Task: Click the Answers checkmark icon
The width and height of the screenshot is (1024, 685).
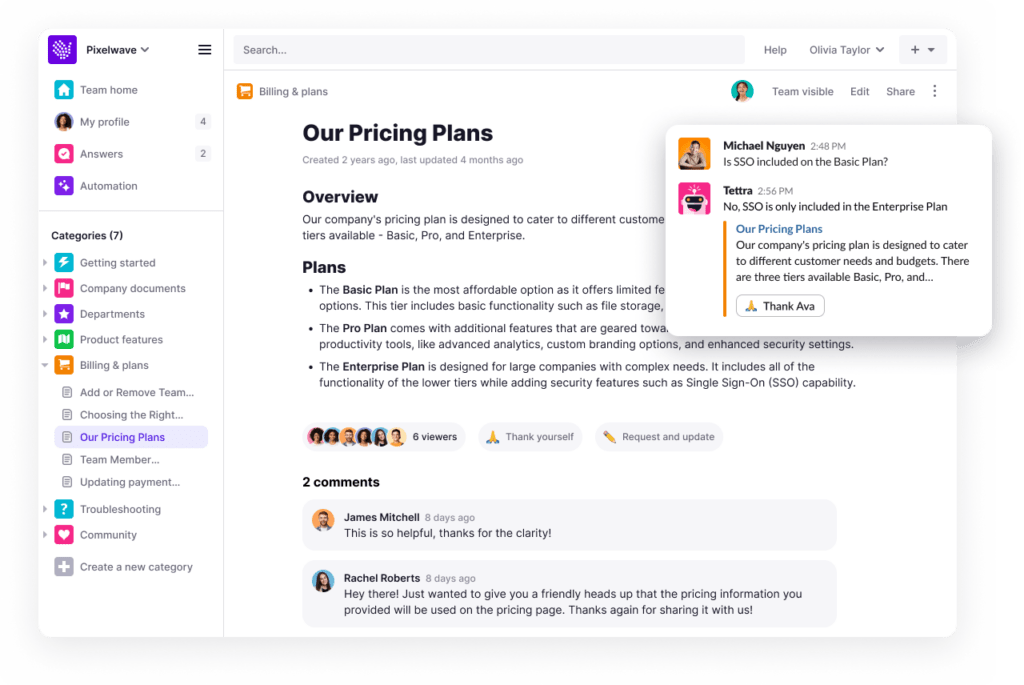Action: coord(64,154)
